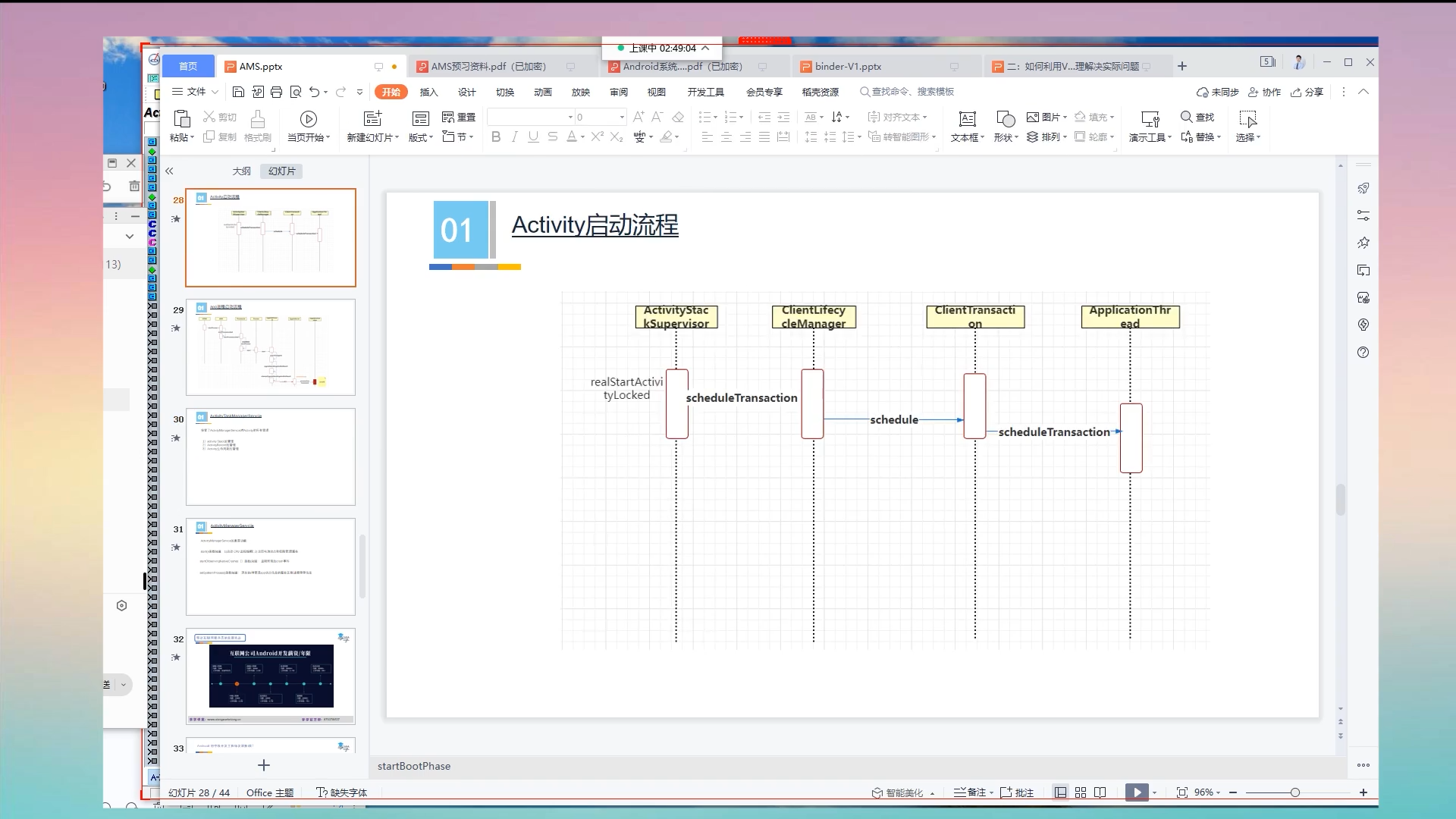Switch to binder-V1.pptx document tab
1456x819 pixels.
(x=848, y=67)
